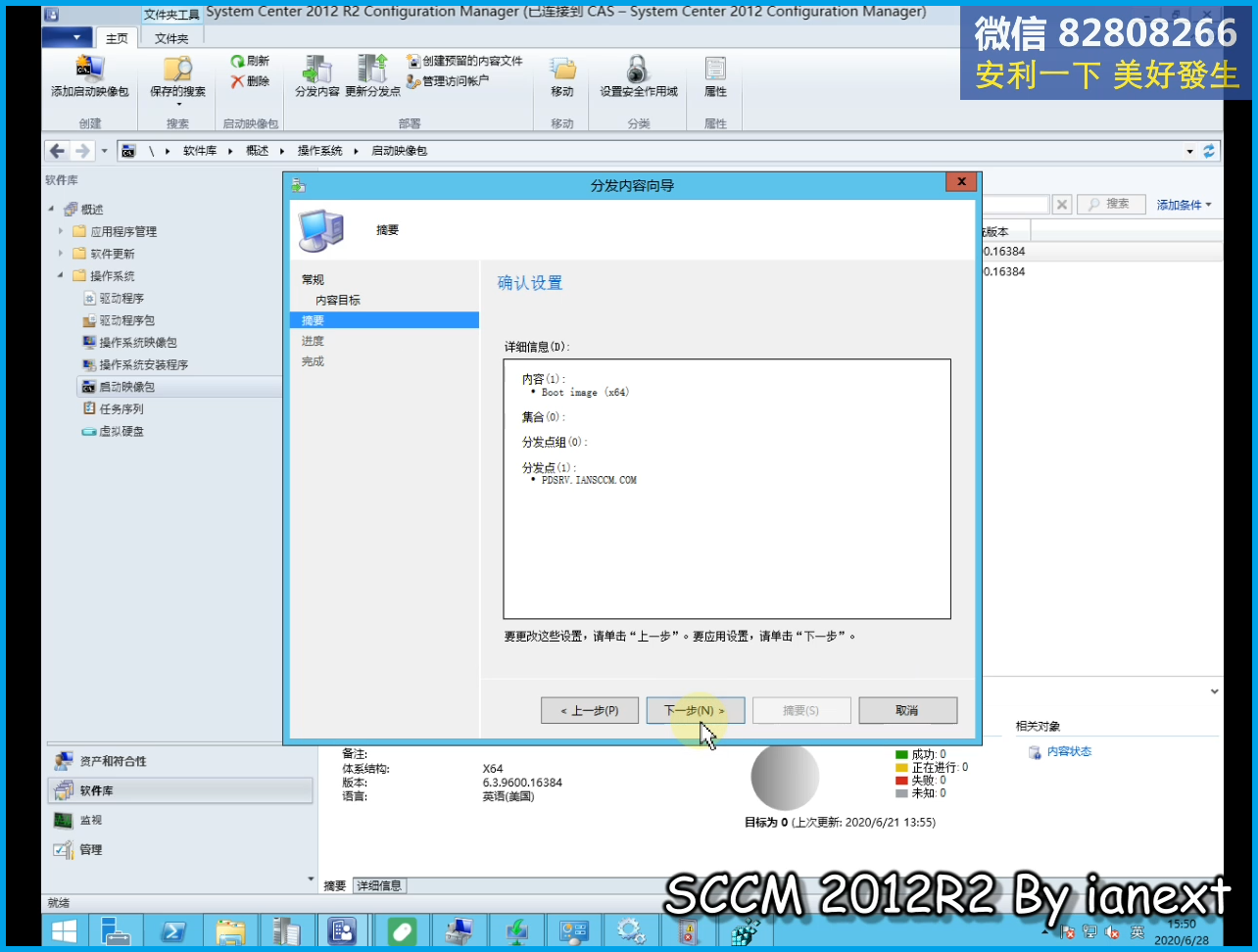
Task: Open Server Manager from the taskbar
Action: click(116, 930)
